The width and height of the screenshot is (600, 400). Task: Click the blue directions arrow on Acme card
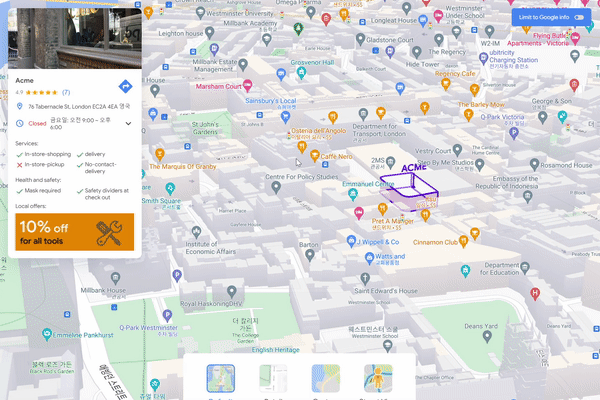[126, 87]
